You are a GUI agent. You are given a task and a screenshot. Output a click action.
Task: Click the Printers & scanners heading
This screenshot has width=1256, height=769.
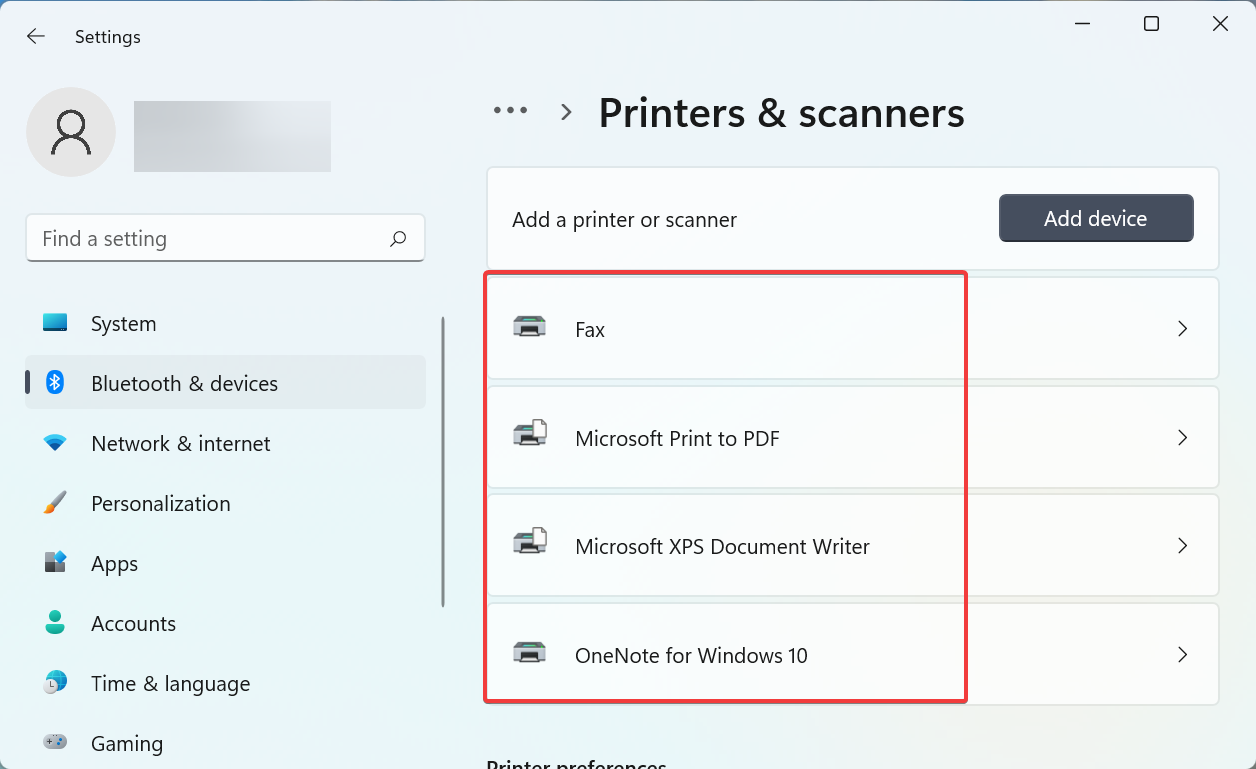(781, 113)
